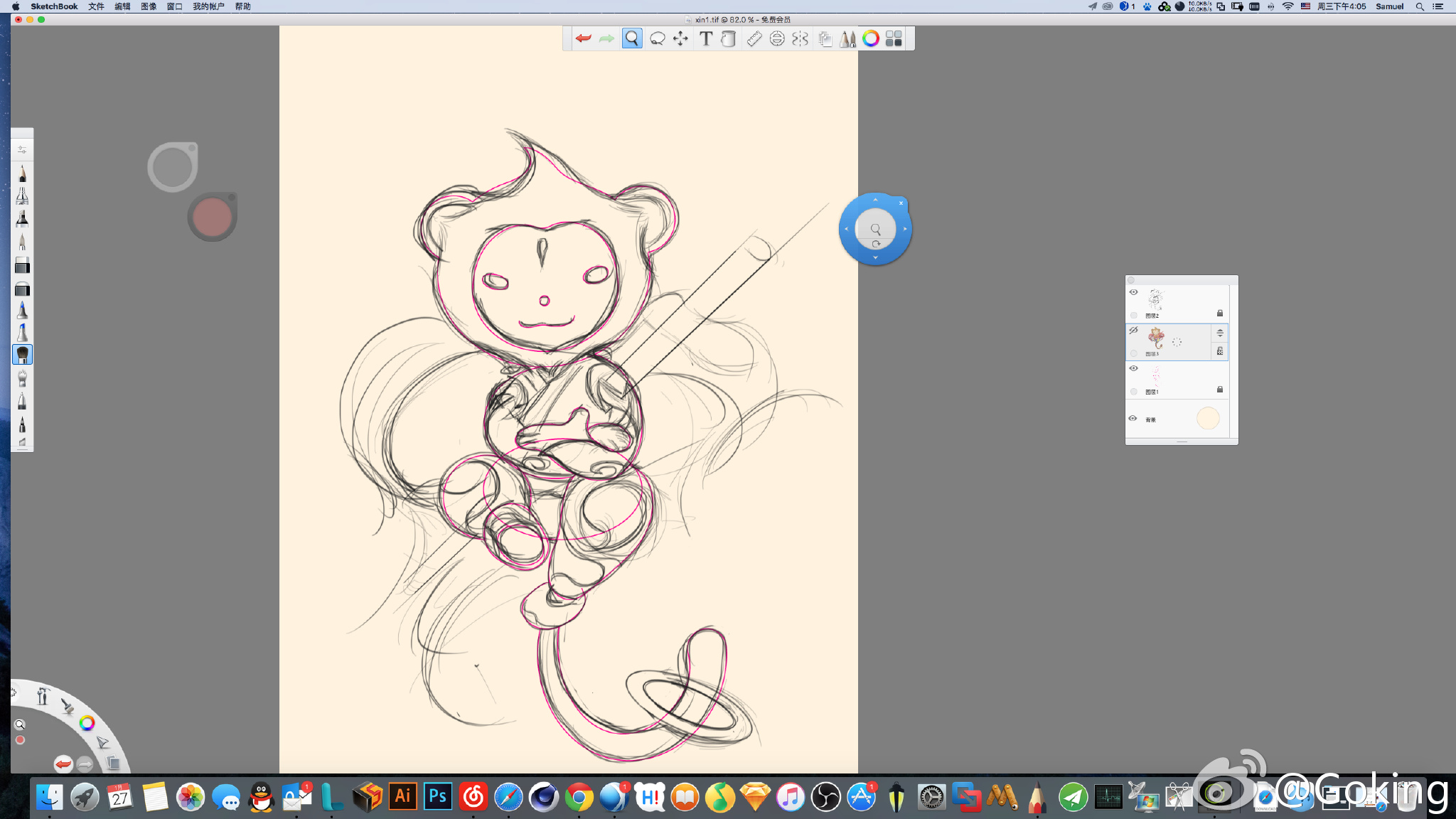Open color wheel in the corner lagoon
Screen dimensions: 1456x819
pos(87,723)
